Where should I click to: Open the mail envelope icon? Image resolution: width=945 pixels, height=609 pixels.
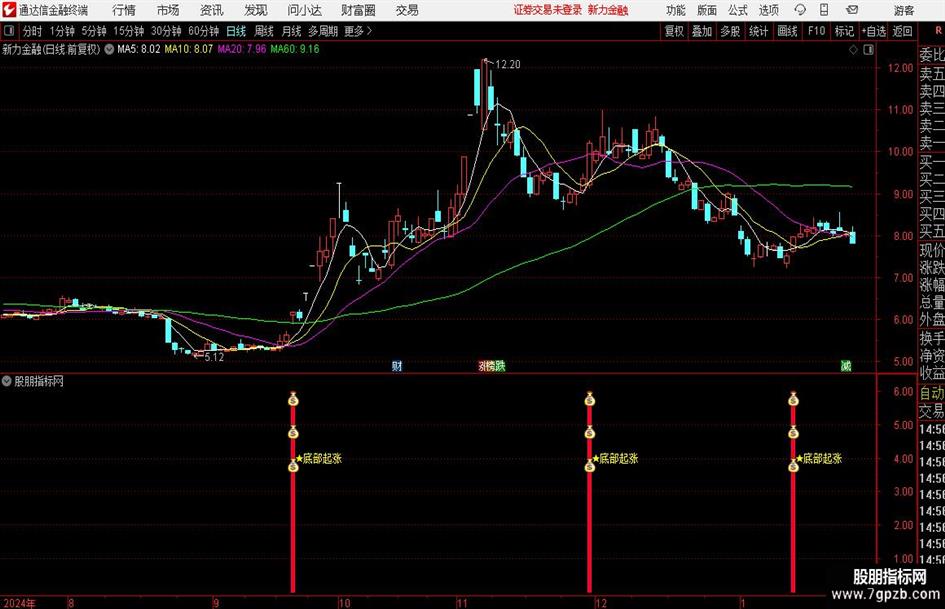tap(852, 10)
